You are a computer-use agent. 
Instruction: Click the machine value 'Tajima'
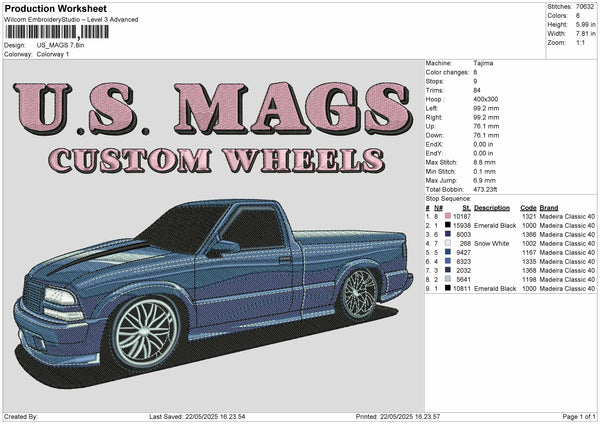point(483,63)
